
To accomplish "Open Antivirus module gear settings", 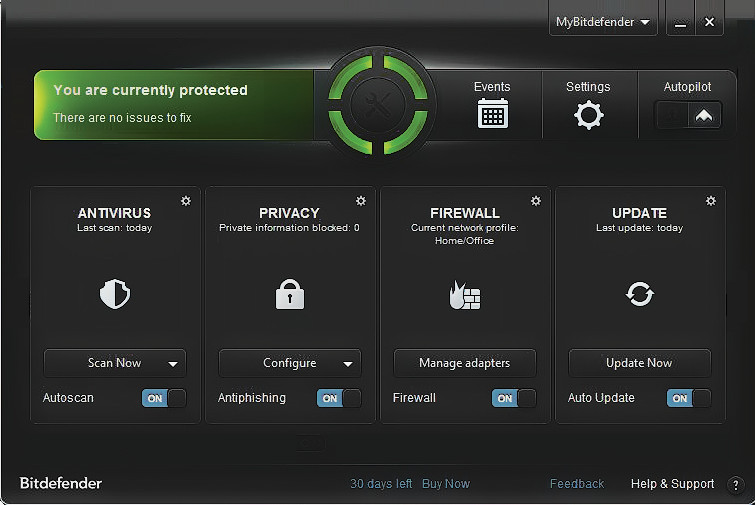I will [x=185, y=201].
